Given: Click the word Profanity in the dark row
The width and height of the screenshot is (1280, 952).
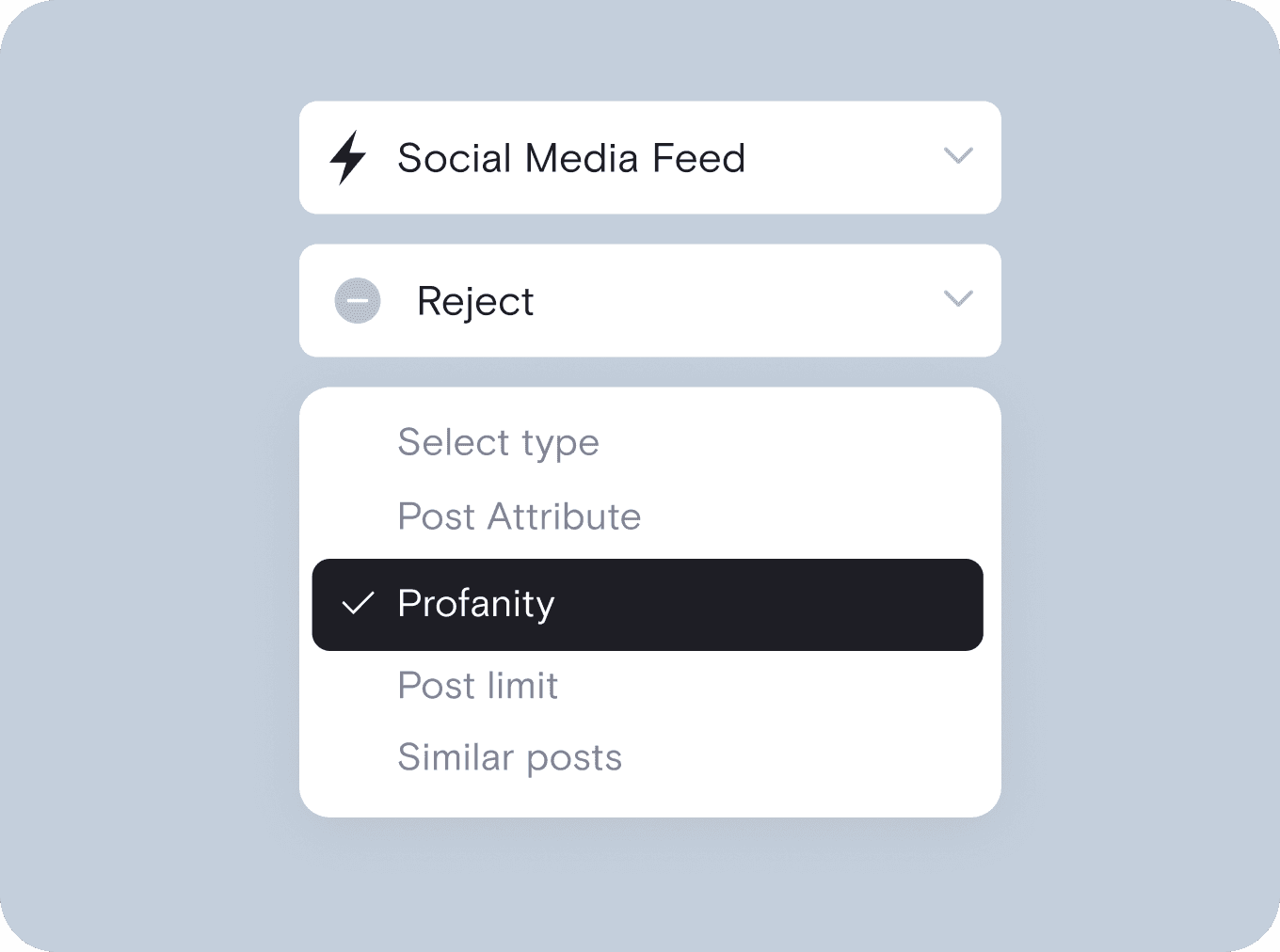Looking at the screenshot, I should coord(476,604).
